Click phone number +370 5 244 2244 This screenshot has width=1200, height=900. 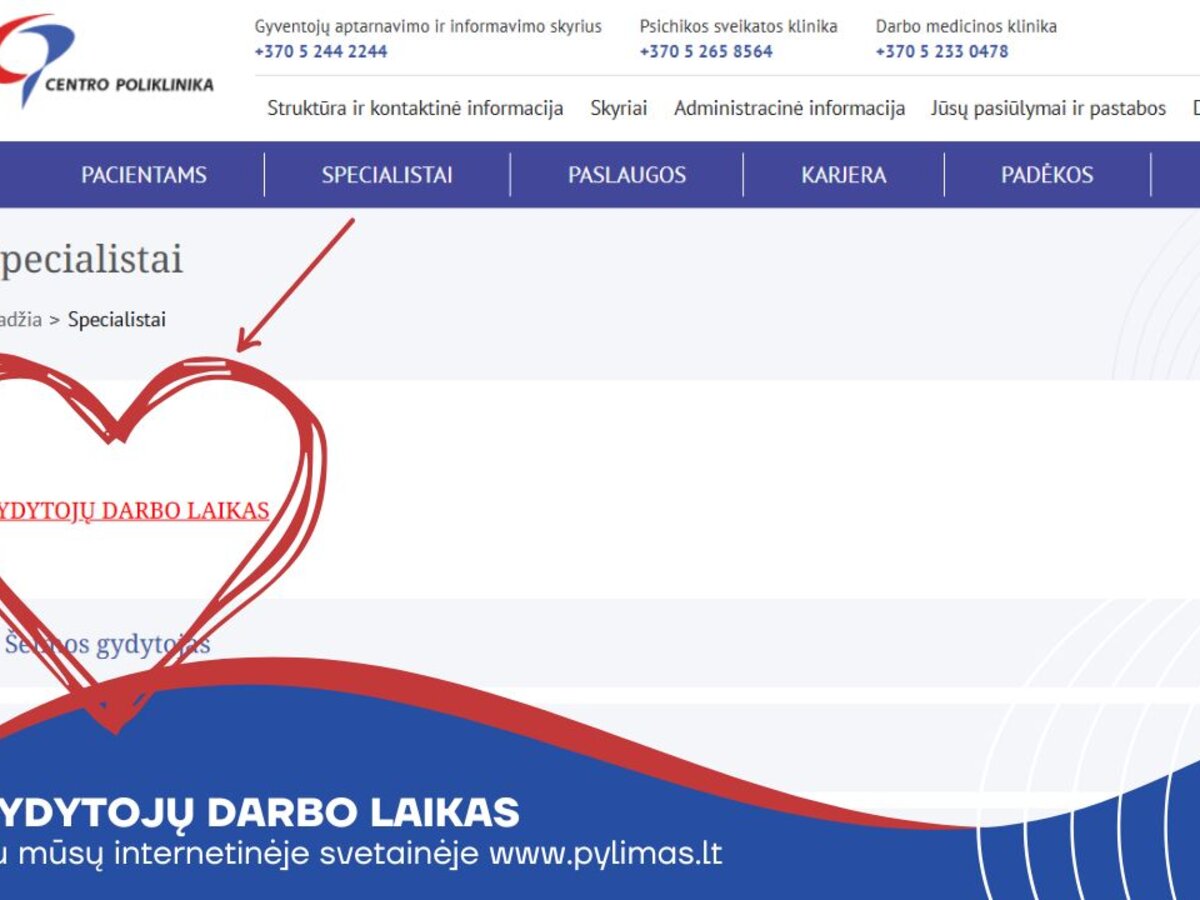coord(321,51)
